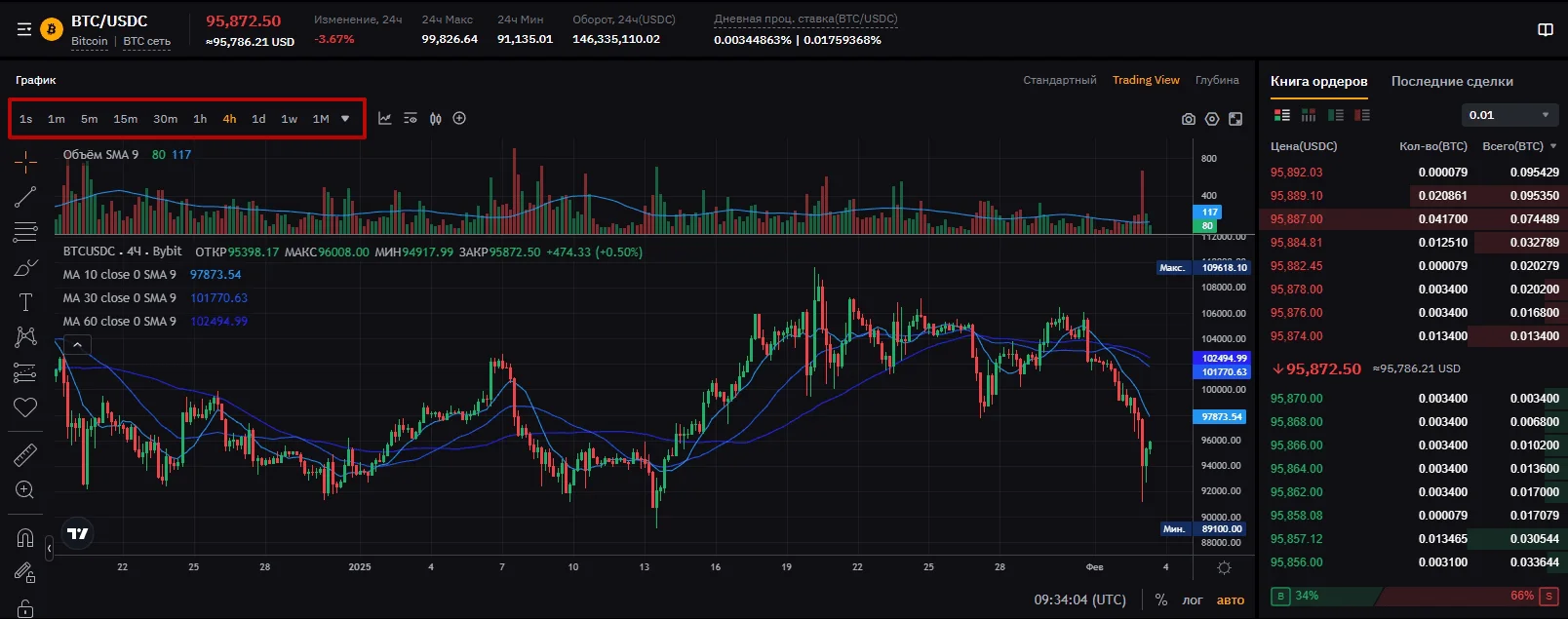Toggle logarithmic scale 'лог'

[x=1193, y=600]
